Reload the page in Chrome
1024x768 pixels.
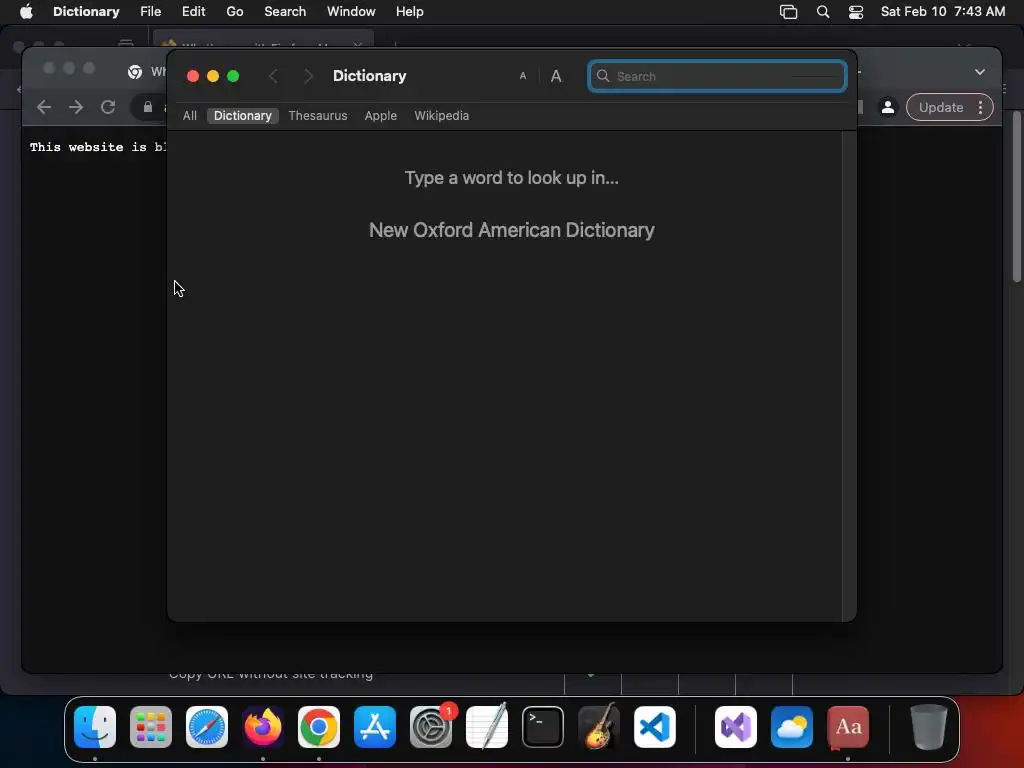point(108,107)
